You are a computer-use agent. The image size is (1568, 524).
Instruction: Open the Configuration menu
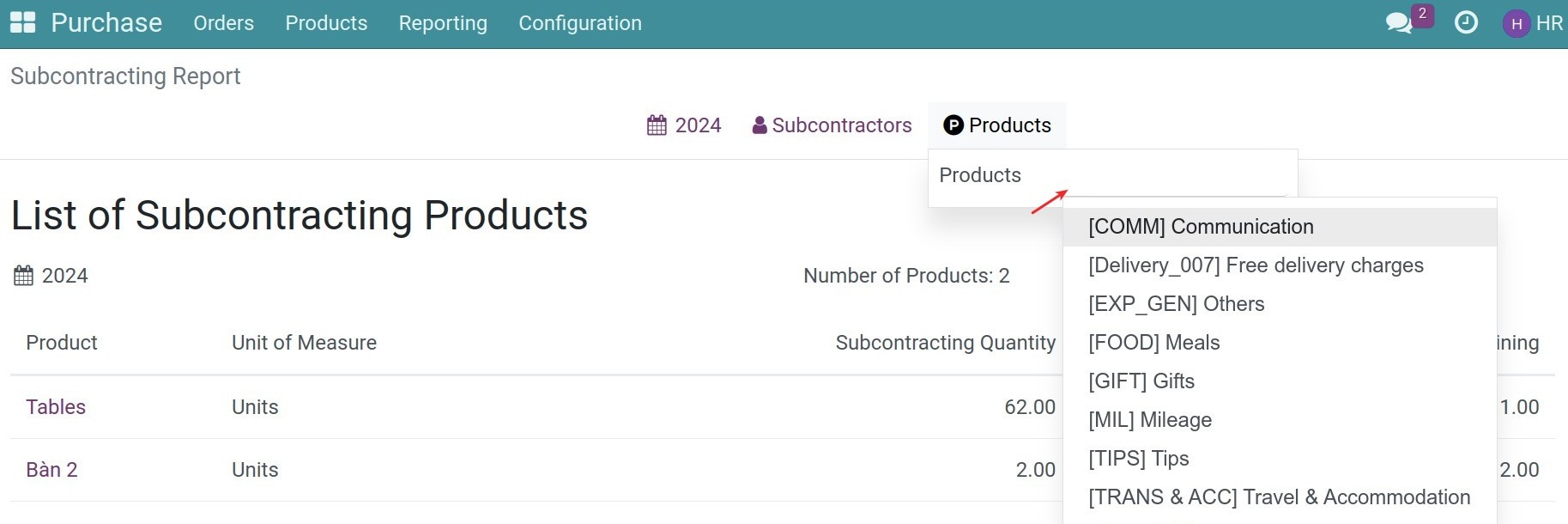click(x=580, y=23)
